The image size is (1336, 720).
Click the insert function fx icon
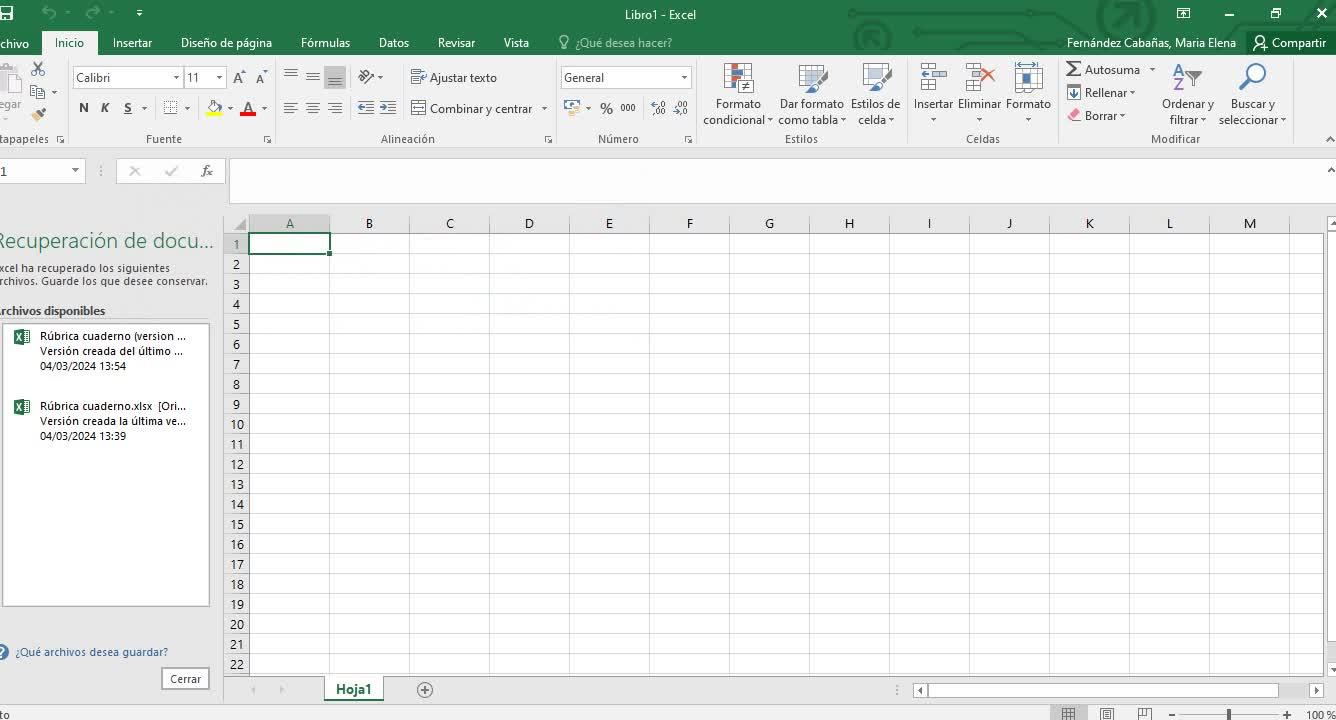[207, 171]
